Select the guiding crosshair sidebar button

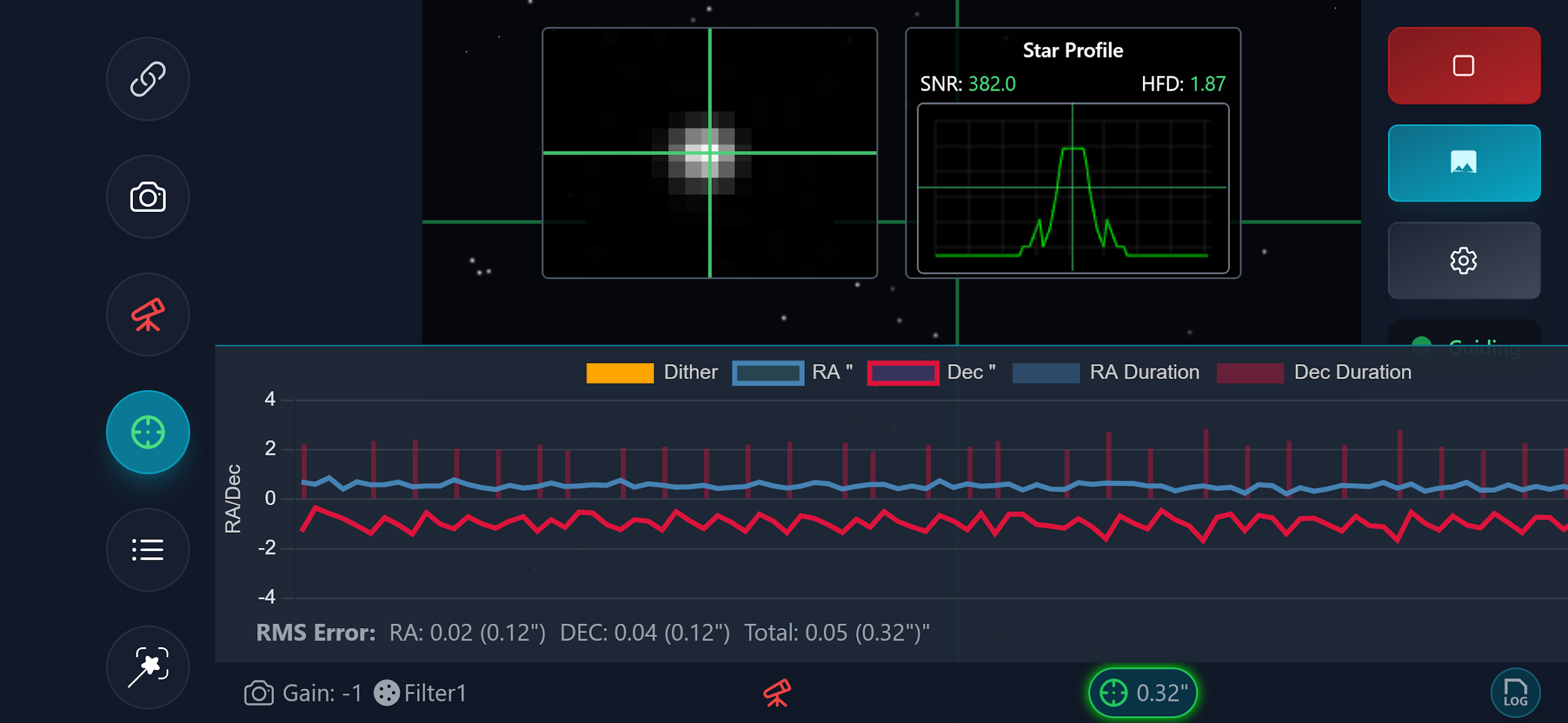[x=148, y=432]
